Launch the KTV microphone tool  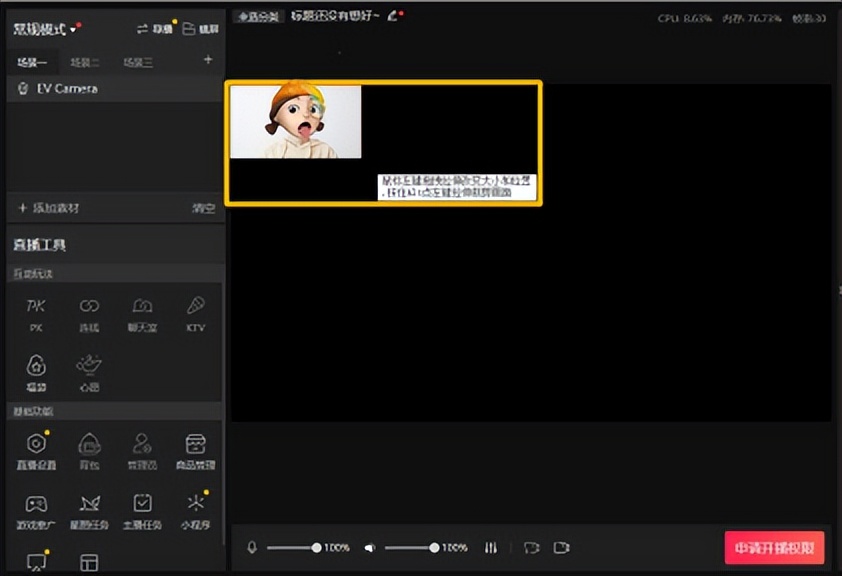[196, 310]
